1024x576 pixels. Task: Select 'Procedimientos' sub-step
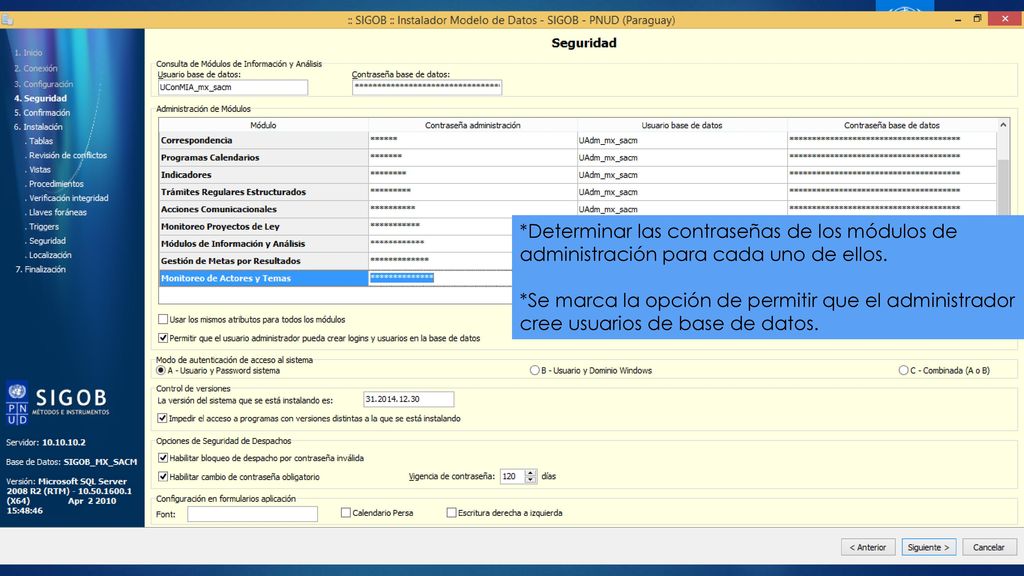pos(54,184)
